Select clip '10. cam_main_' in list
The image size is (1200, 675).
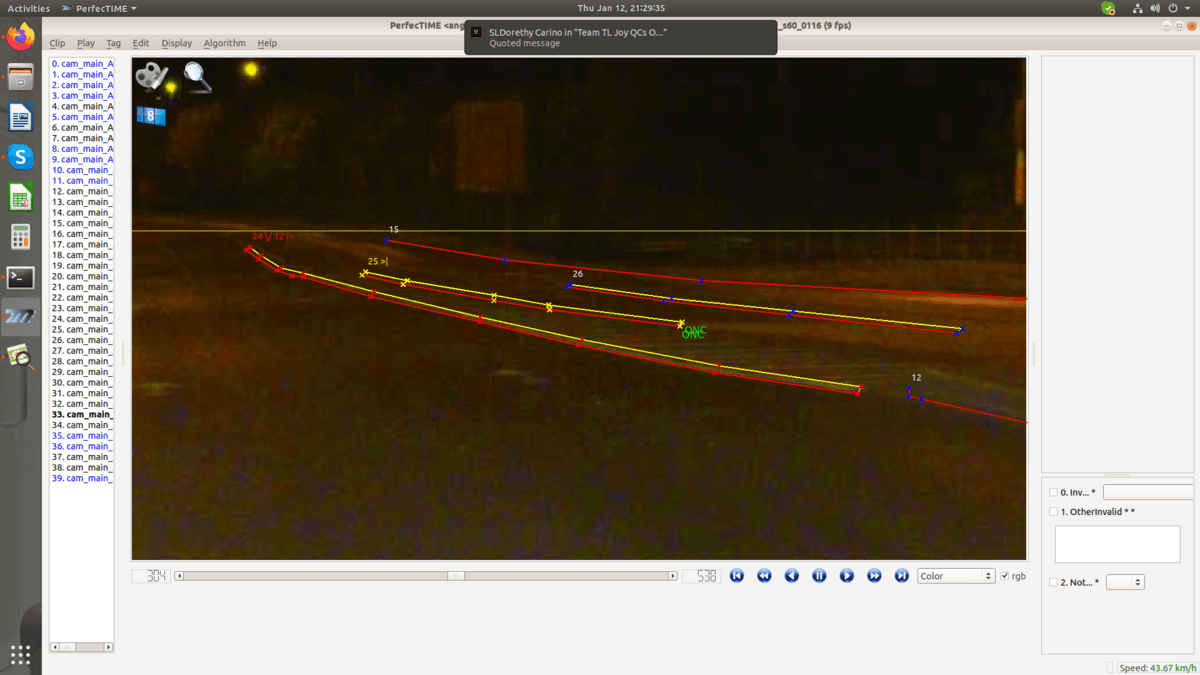[82, 170]
